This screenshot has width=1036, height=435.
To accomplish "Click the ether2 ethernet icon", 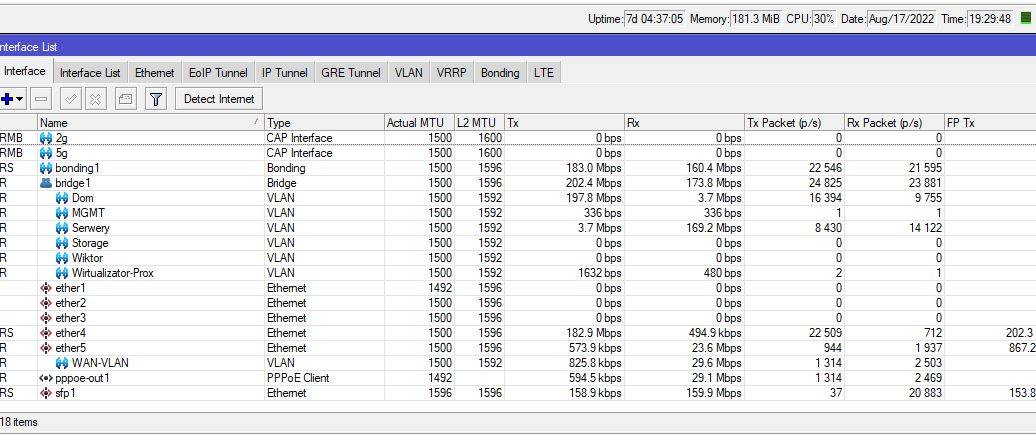I will [46, 303].
